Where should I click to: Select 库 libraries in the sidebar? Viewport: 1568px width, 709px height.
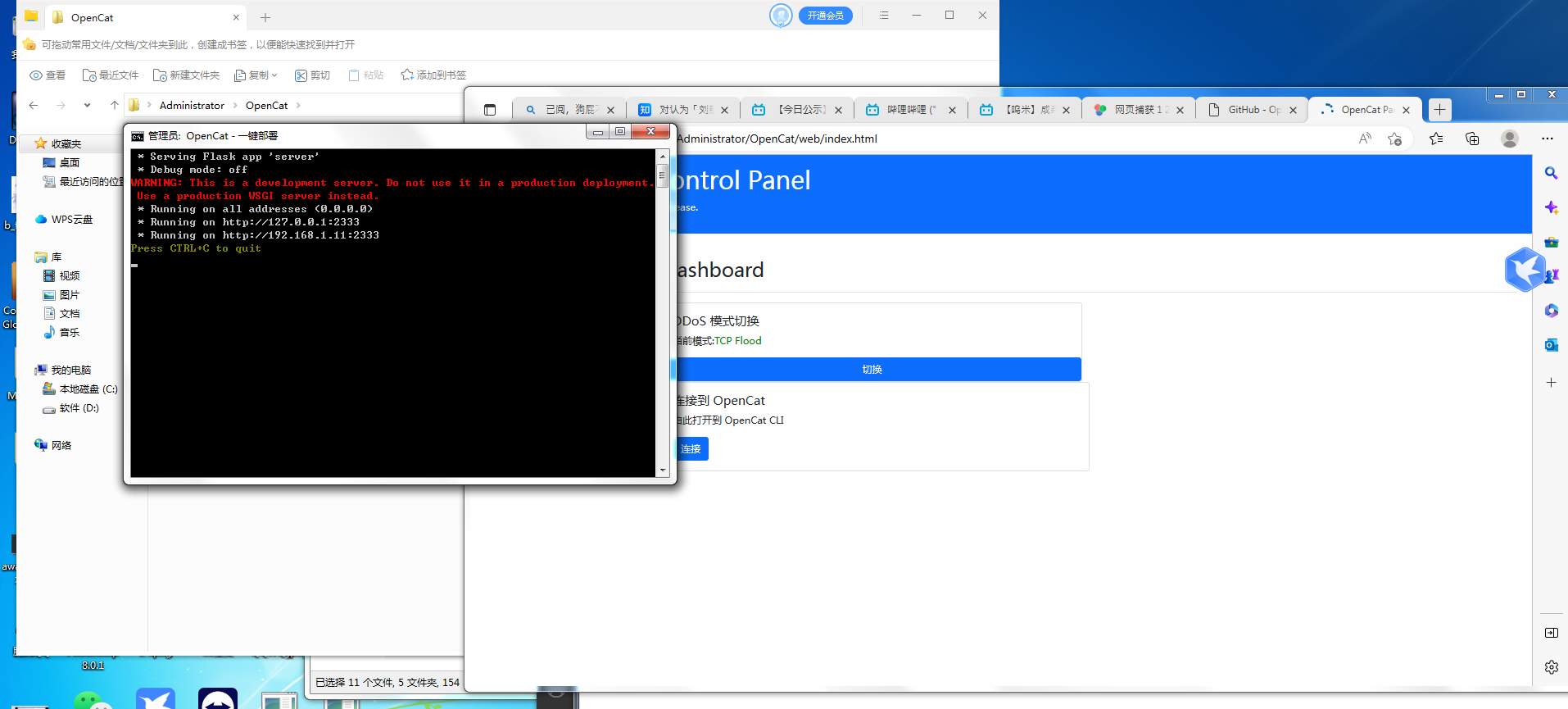point(56,257)
